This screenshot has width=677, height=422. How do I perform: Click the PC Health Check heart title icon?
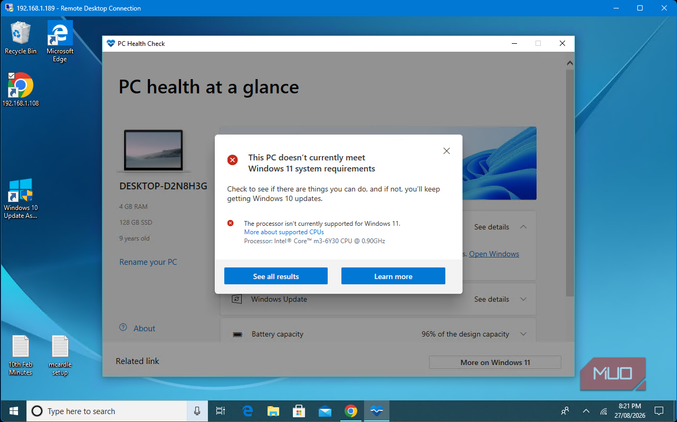(111, 43)
